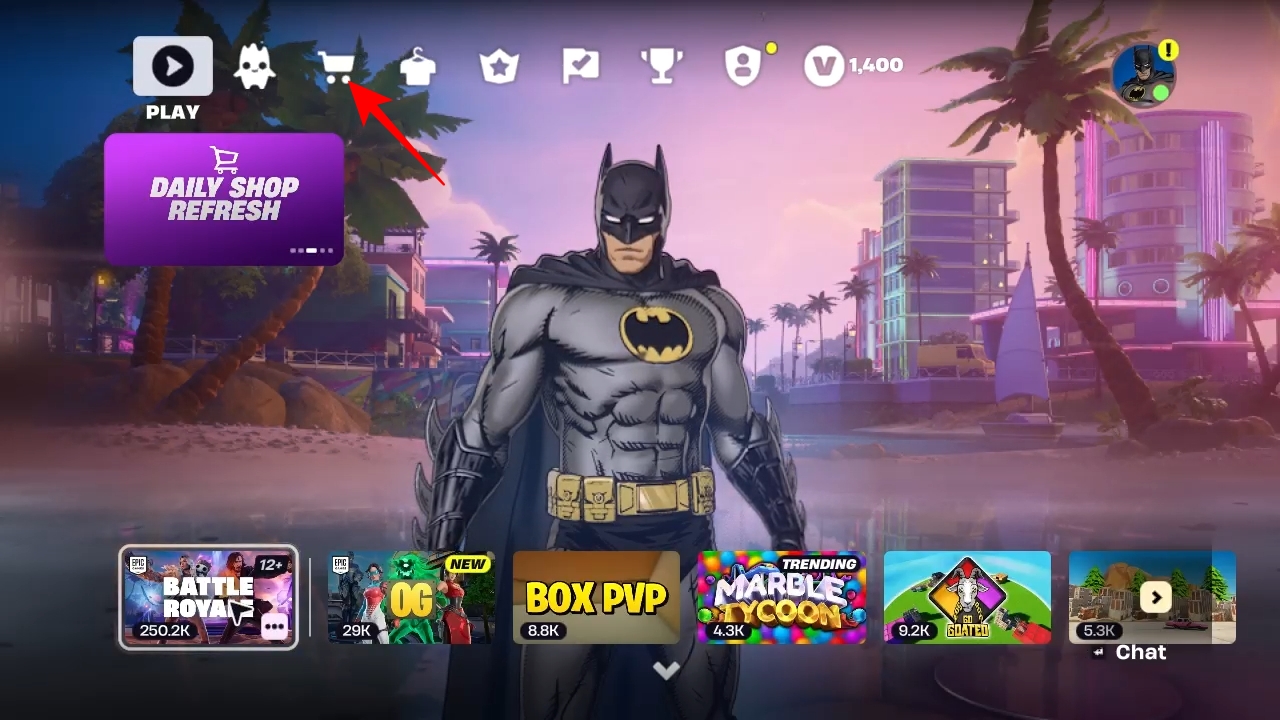1280x720 pixels.
Task: Select the Battle Royale game tile
Action: [x=208, y=597]
